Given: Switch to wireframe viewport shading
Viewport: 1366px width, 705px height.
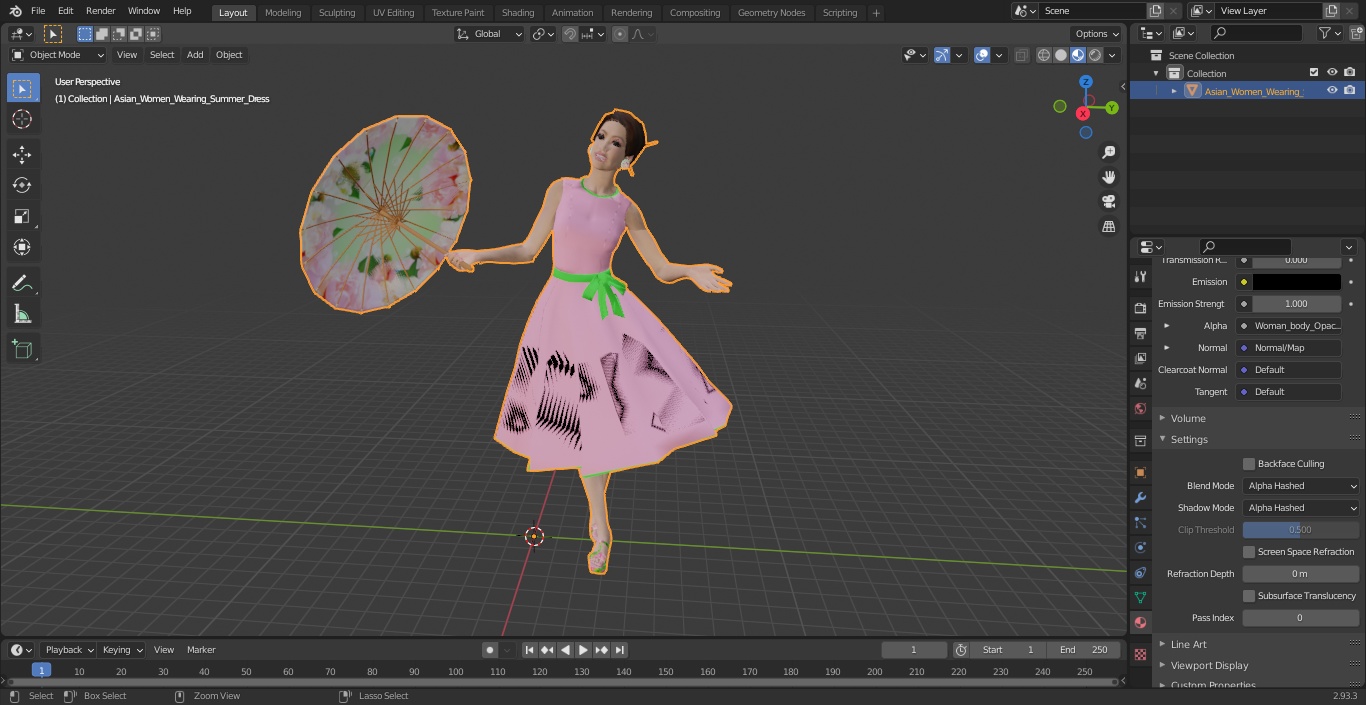Looking at the screenshot, I should coord(1044,55).
